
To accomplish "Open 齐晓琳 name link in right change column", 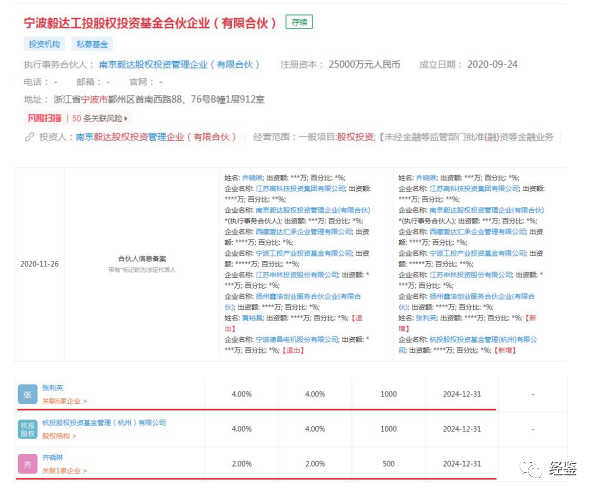I will [x=427, y=178].
